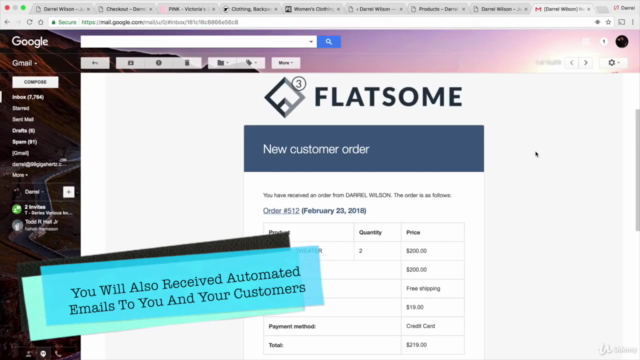The height and width of the screenshot is (360, 640).
Task: Switch to Women's Clothing browser tab
Action: 313,9
